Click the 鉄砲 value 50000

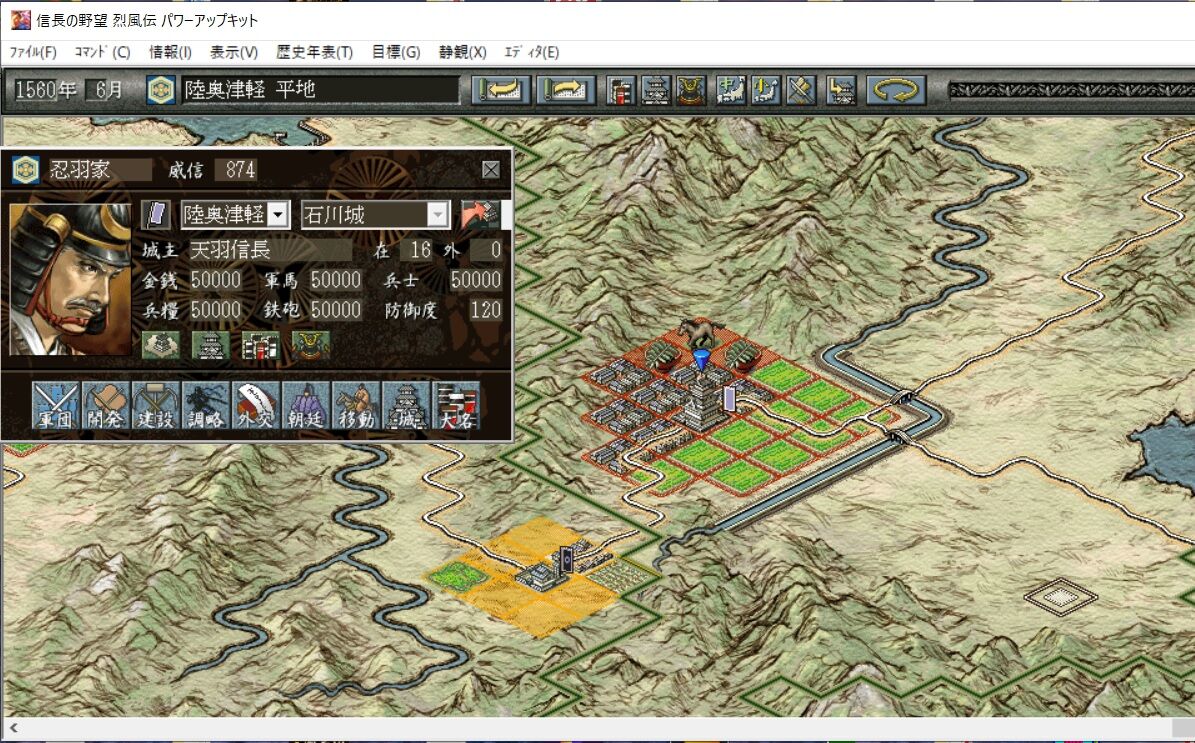[335, 309]
